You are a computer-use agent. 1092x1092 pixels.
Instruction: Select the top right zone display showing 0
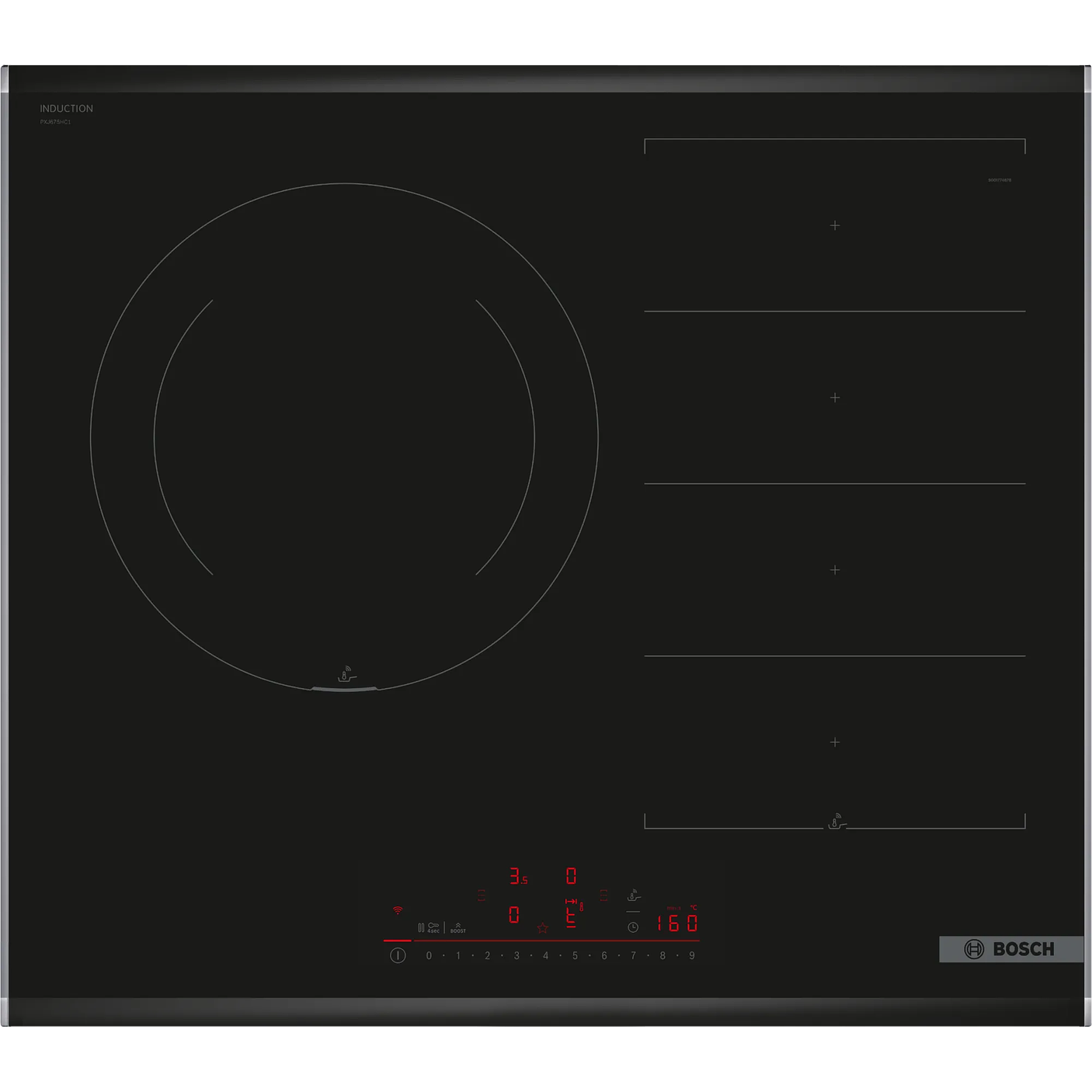pyautogui.click(x=571, y=877)
